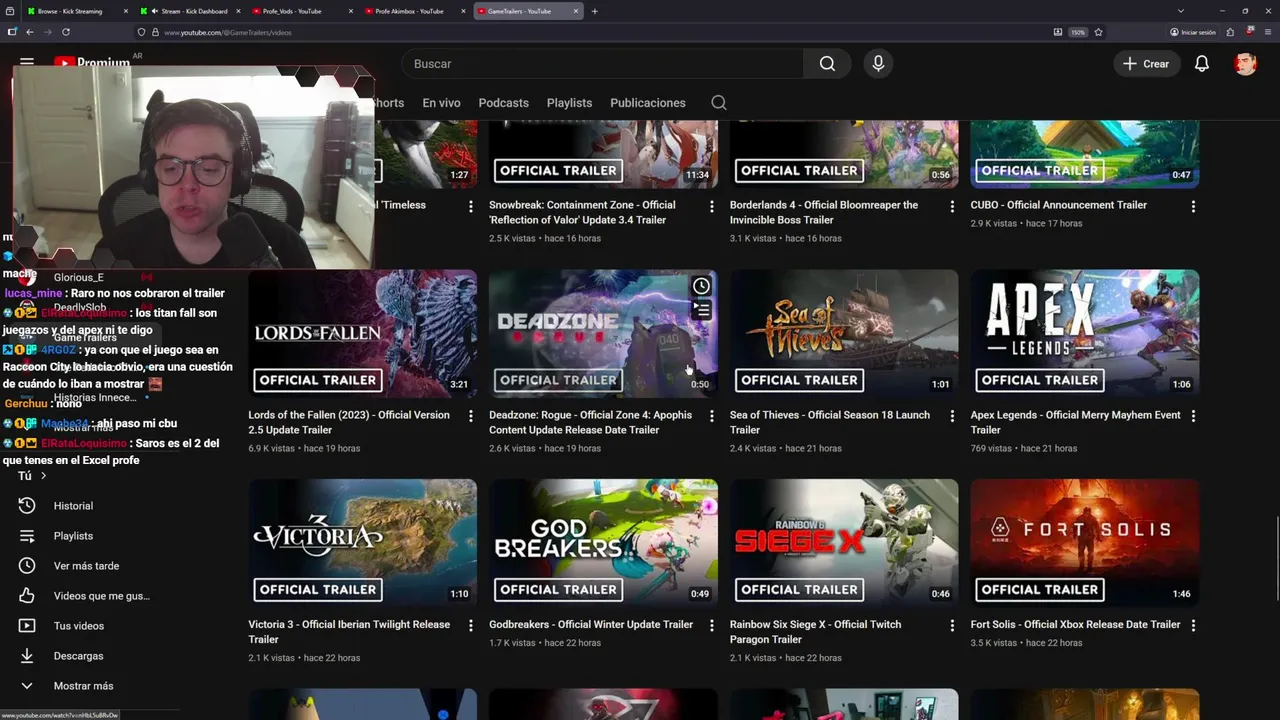The height and width of the screenshot is (720, 1280).
Task: Bookmark this page with star icon
Action: tap(1098, 32)
